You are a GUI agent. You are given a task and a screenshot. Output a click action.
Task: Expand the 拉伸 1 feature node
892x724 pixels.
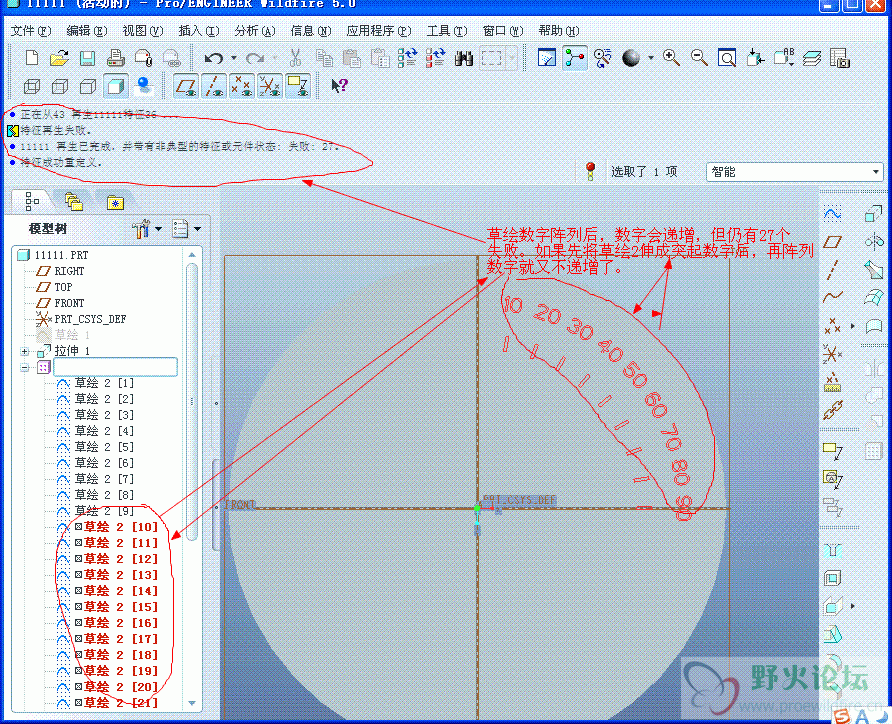24,351
